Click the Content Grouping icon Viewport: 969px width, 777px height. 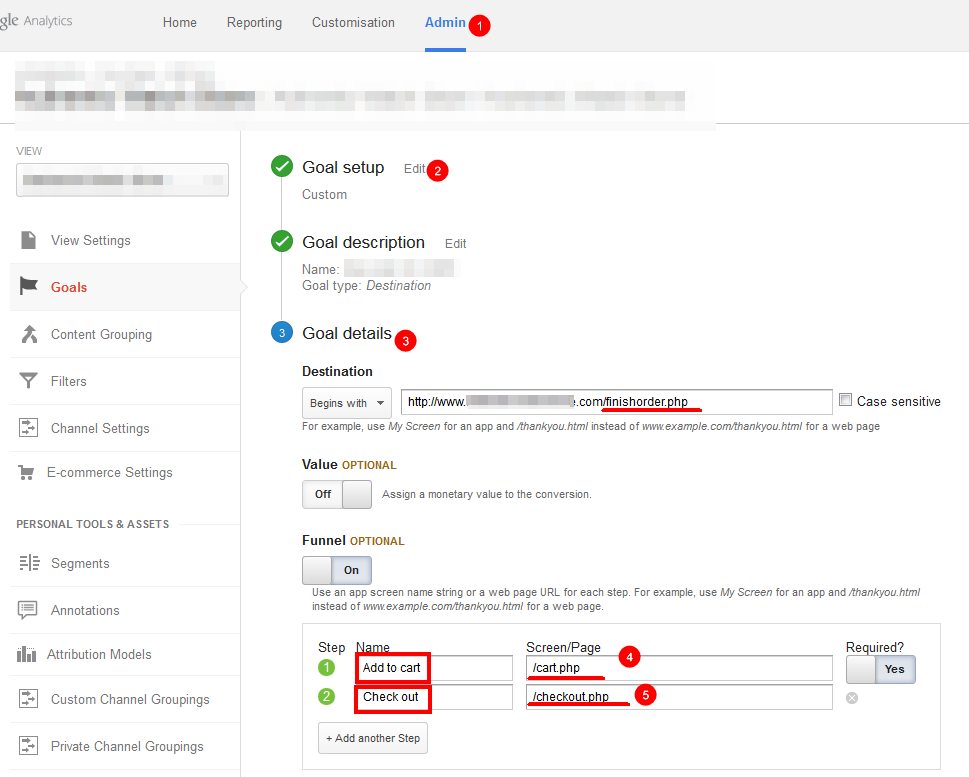click(x=29, y=334)
